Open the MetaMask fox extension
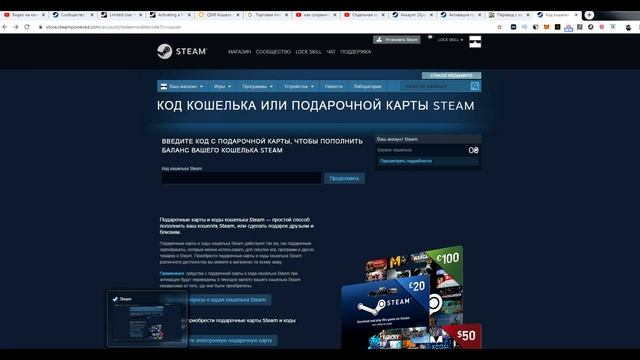Screen dimensions: 640x360 (x=547, y=27)
